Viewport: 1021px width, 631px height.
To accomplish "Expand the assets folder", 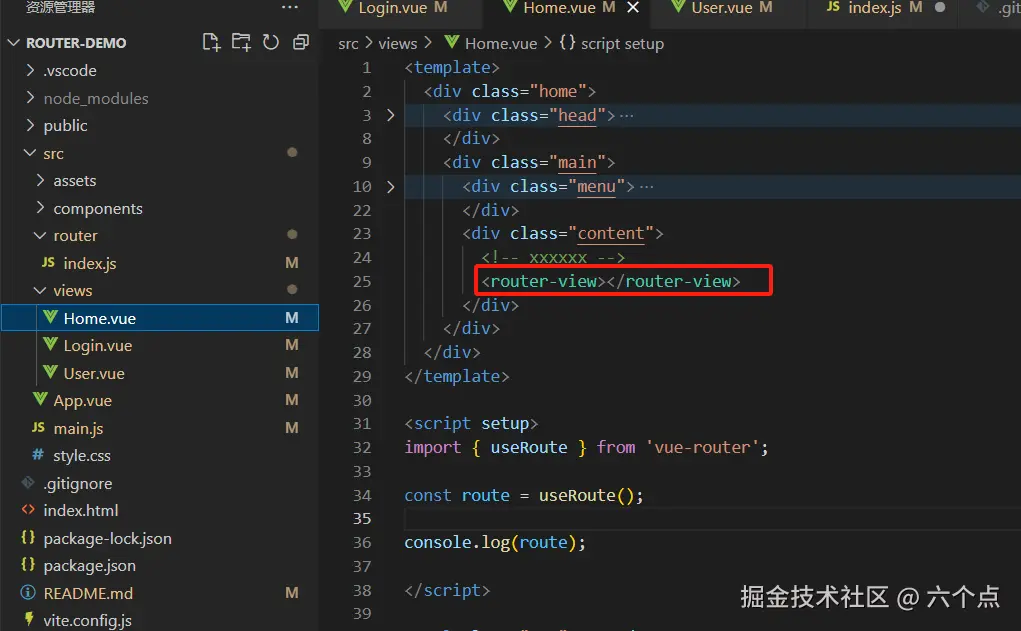I will (x=40, y=180).
